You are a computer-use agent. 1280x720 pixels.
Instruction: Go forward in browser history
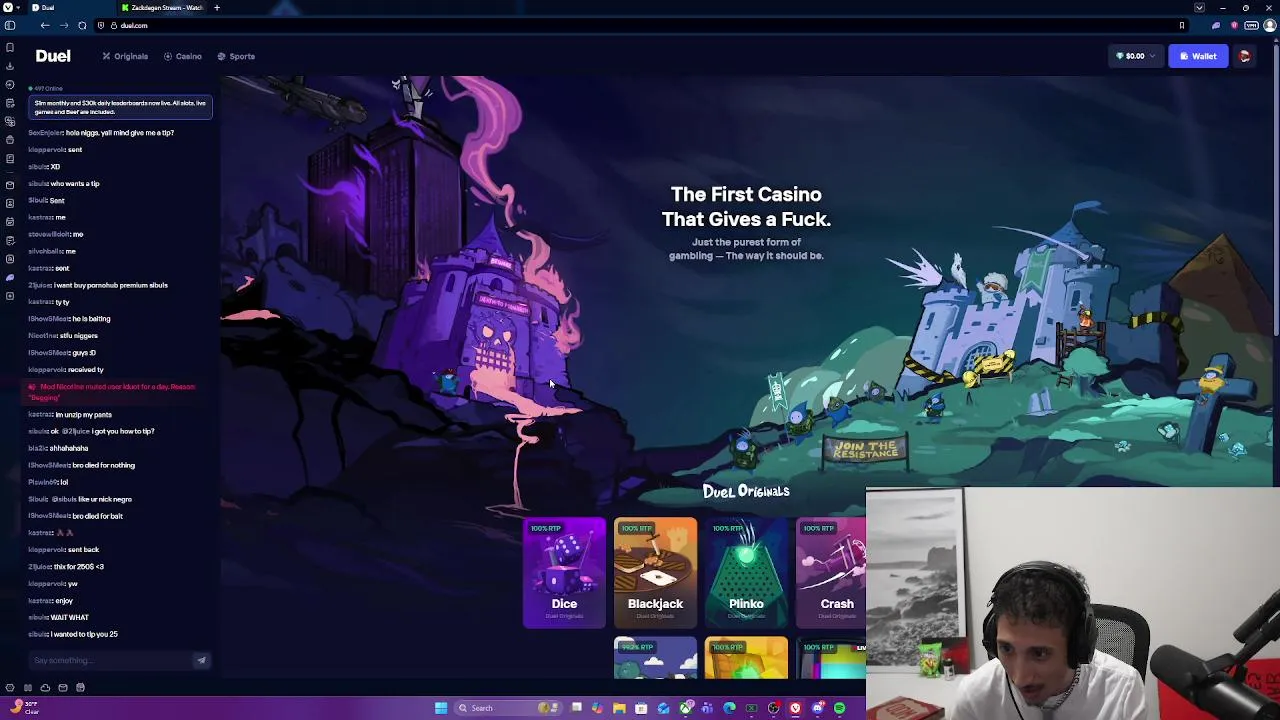[x=63, y=25]
